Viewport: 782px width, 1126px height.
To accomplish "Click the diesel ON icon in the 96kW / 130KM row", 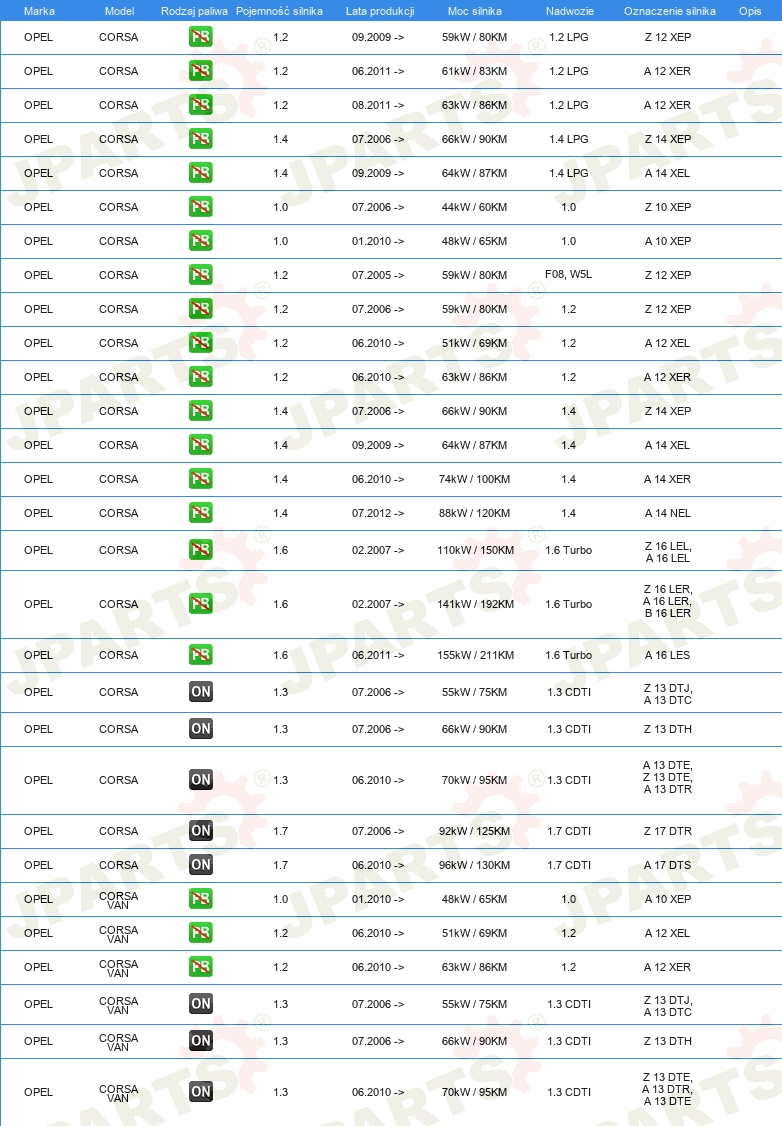I will [x=200, y=865].
